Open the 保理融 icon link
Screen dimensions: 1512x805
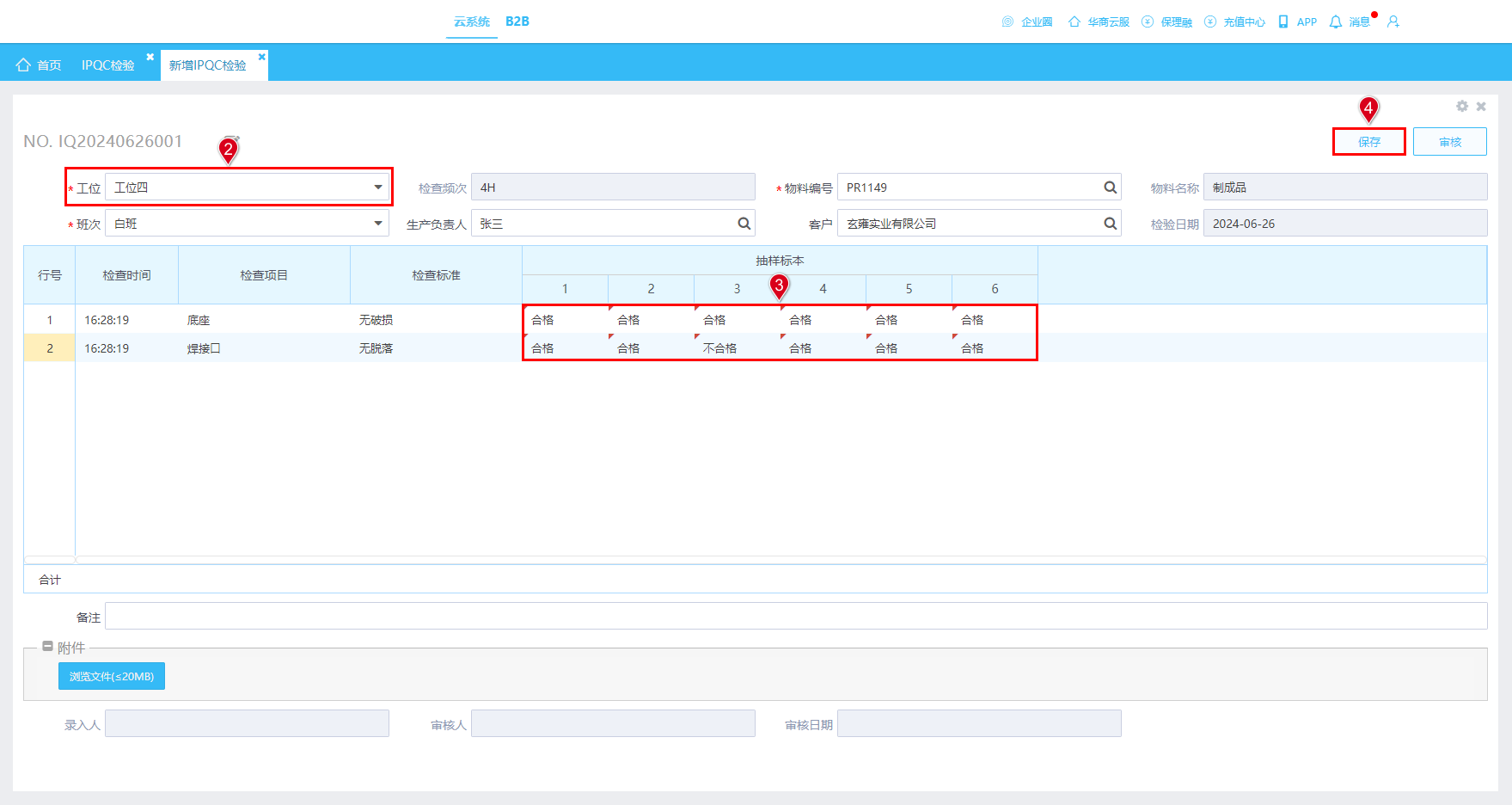(x=1166, y=22)
